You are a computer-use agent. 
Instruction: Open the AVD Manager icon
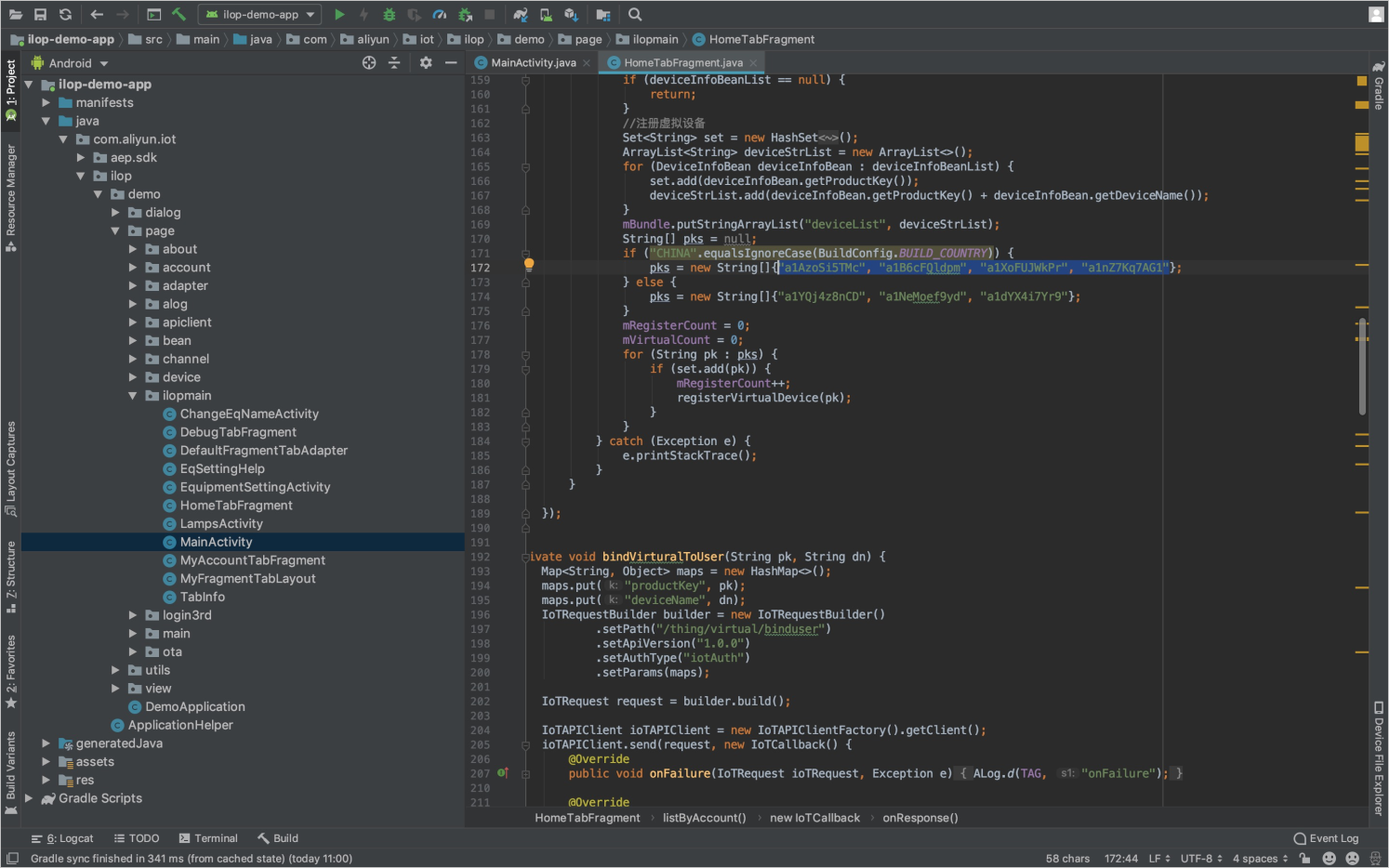point(546,15)
